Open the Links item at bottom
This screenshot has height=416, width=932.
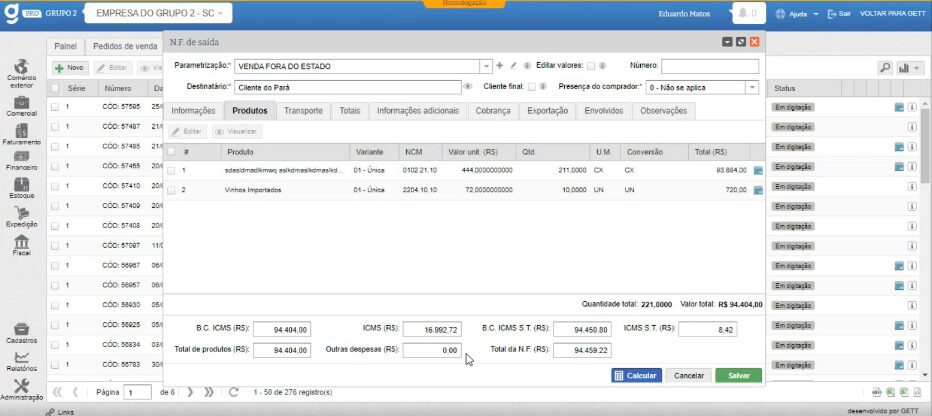(x=60, y=411)
